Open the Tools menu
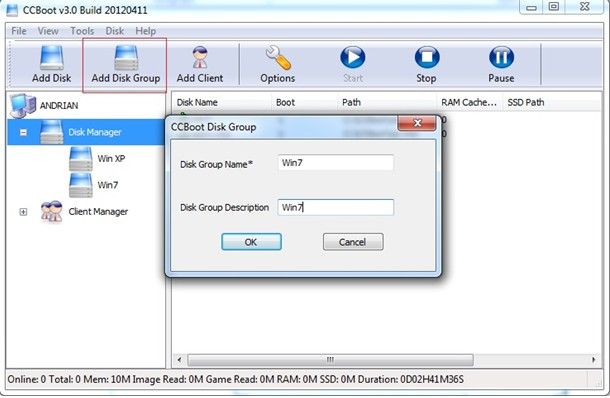This screenshot has height=398, width=610. point(82,31)
